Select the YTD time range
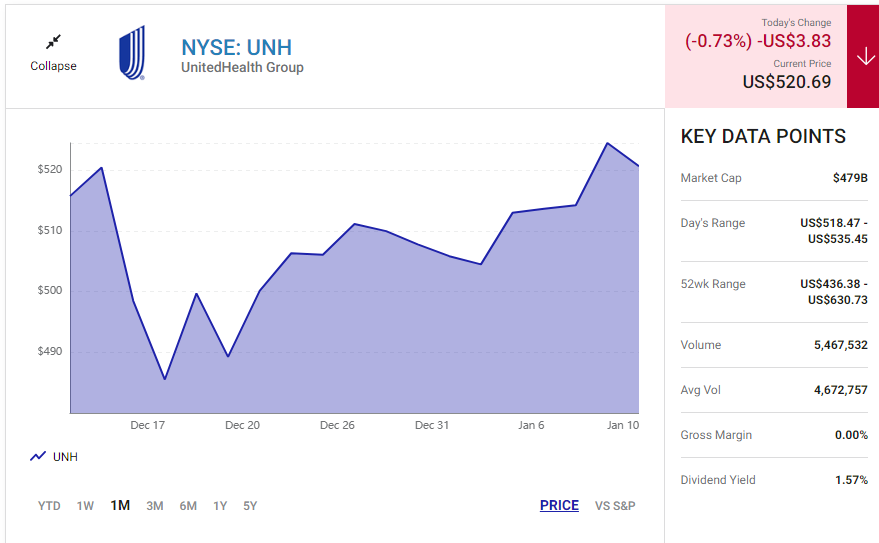Image resolution: width=879 pixels, height=543 pixels. pos(49,506)
